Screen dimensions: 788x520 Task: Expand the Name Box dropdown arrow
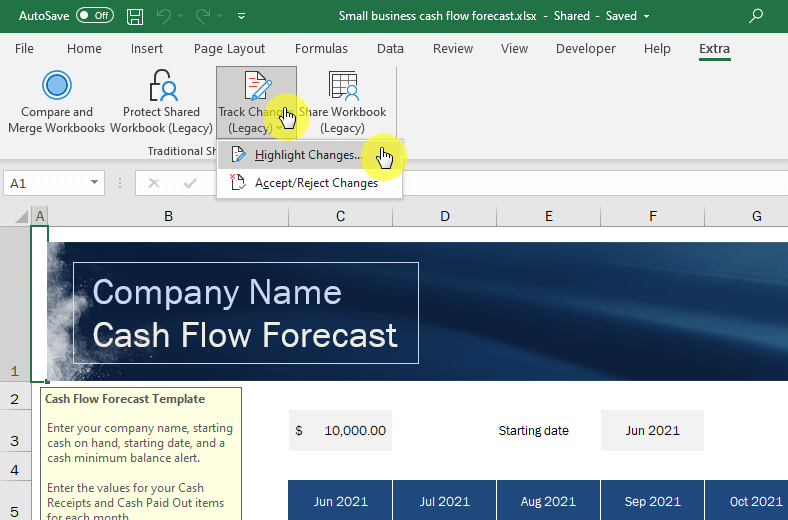(x=94, y=183)
